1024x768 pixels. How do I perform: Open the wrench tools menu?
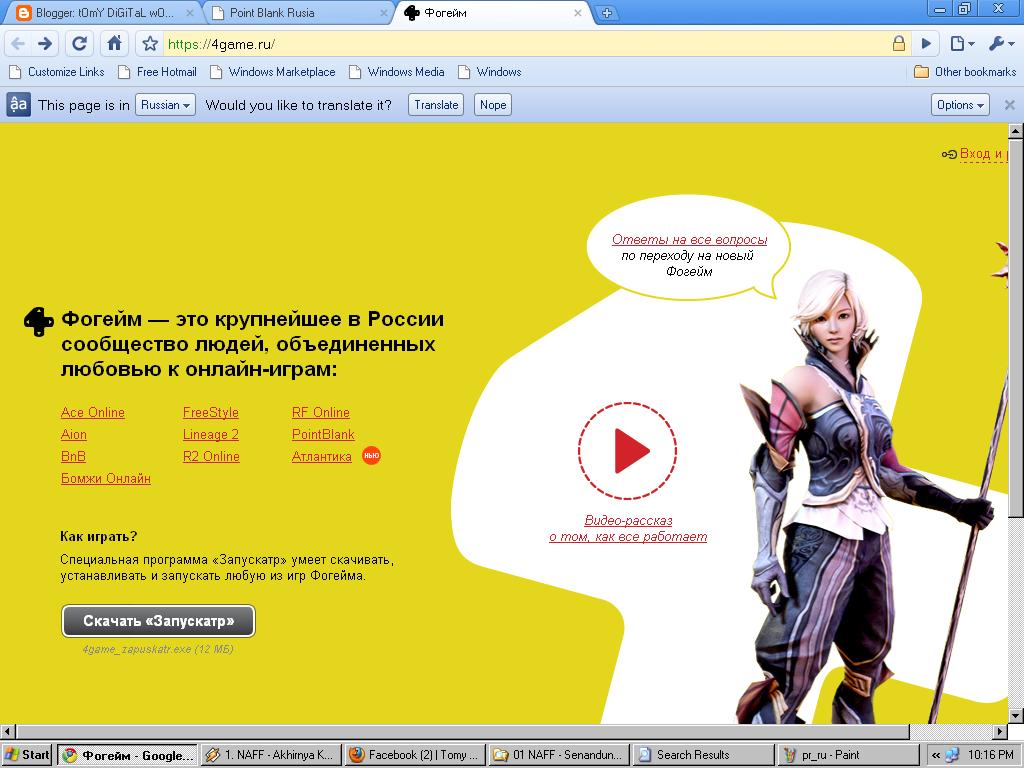[1001, 44]
